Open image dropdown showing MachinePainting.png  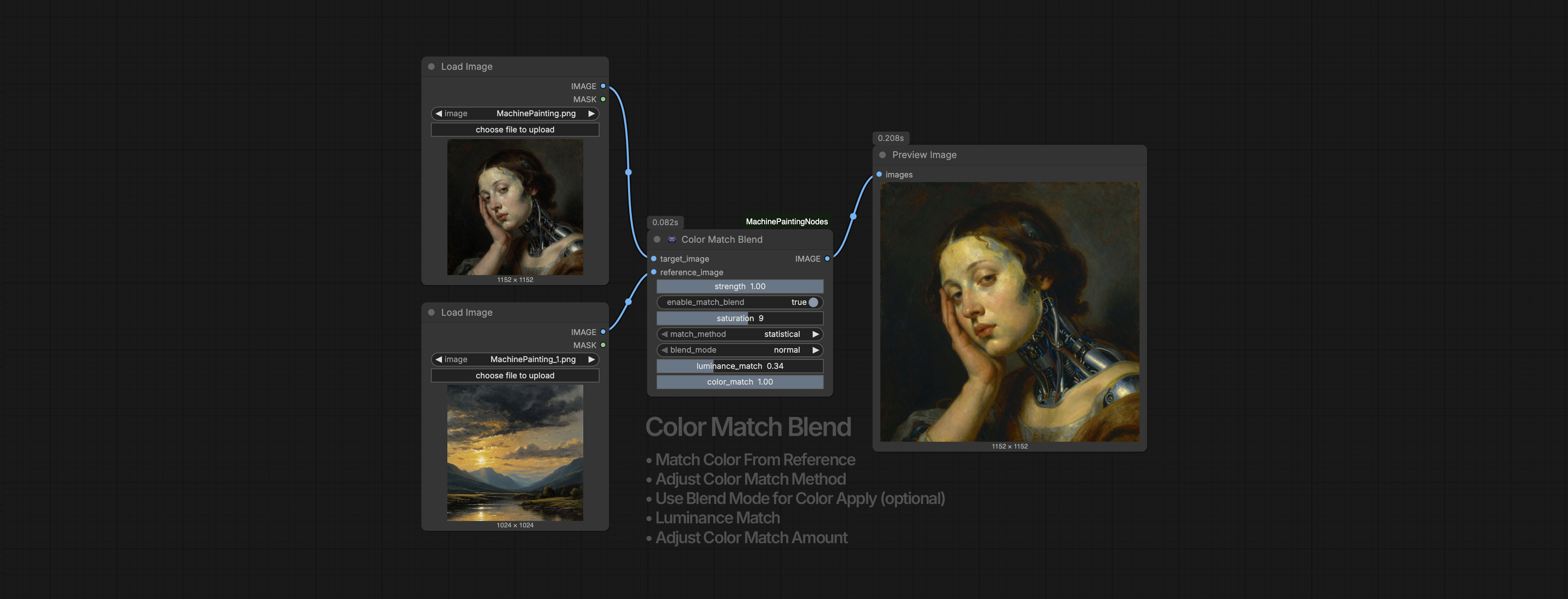click(x=515, y=113)
